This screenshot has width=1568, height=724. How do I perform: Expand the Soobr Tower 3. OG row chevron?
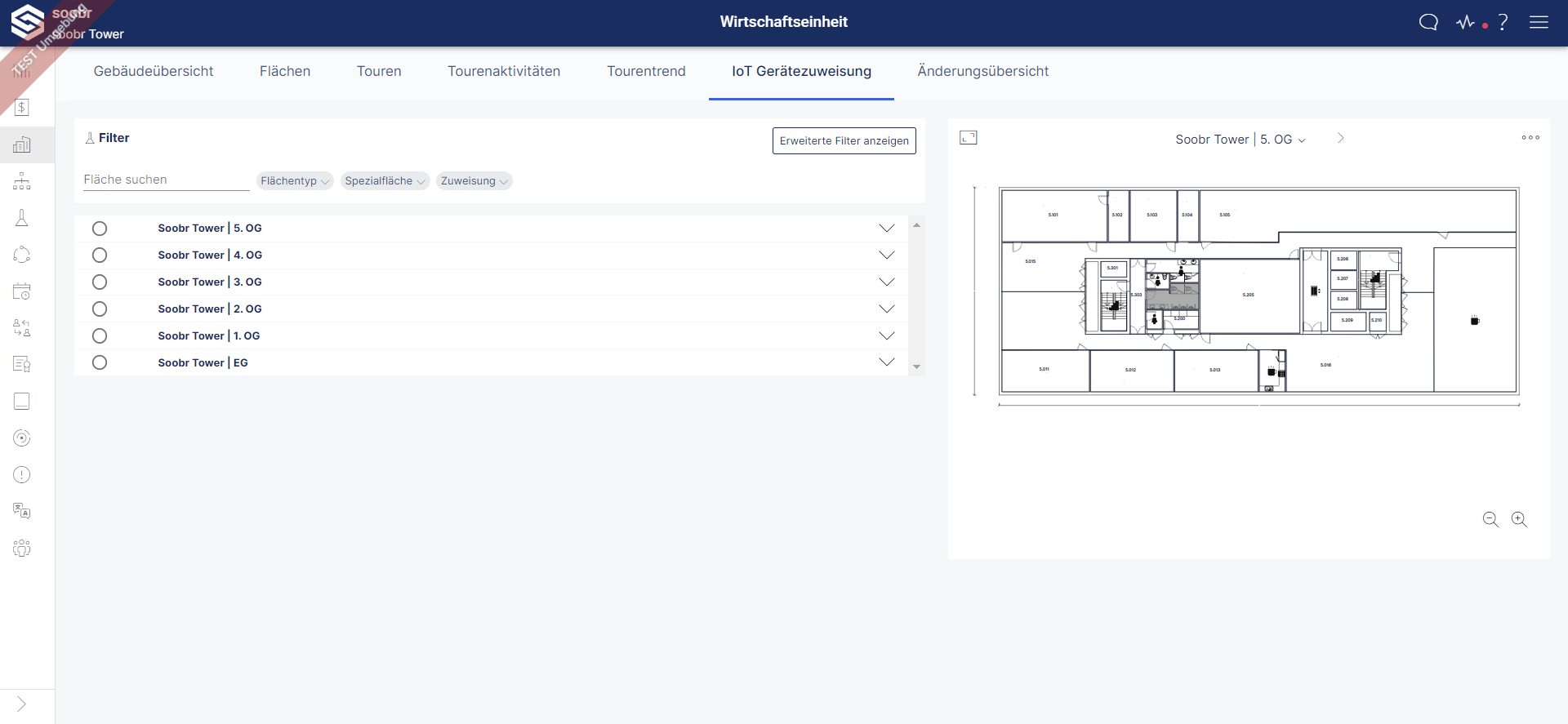tap(887, 282)
